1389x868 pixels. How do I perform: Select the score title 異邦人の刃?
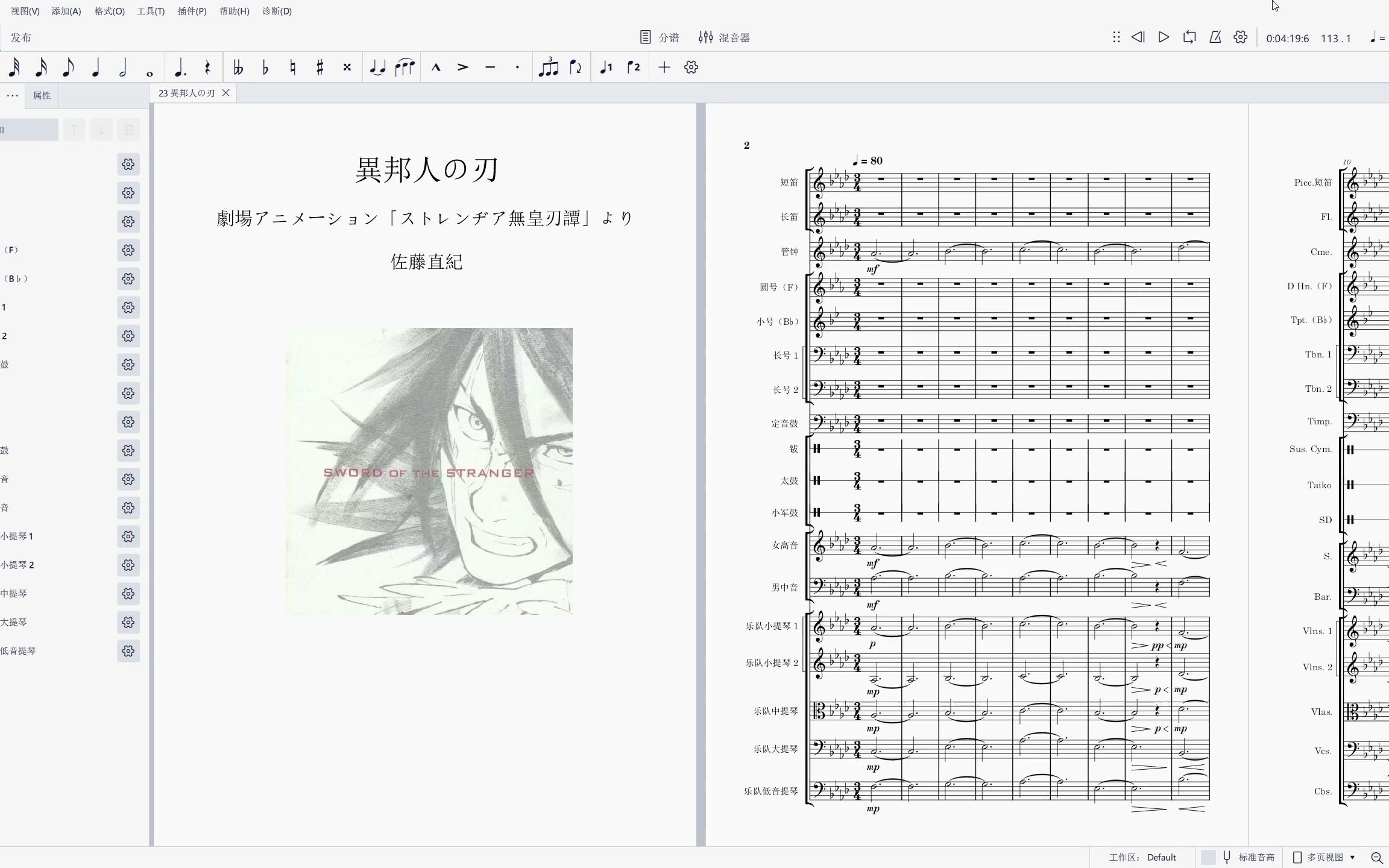tap(427, 170)
